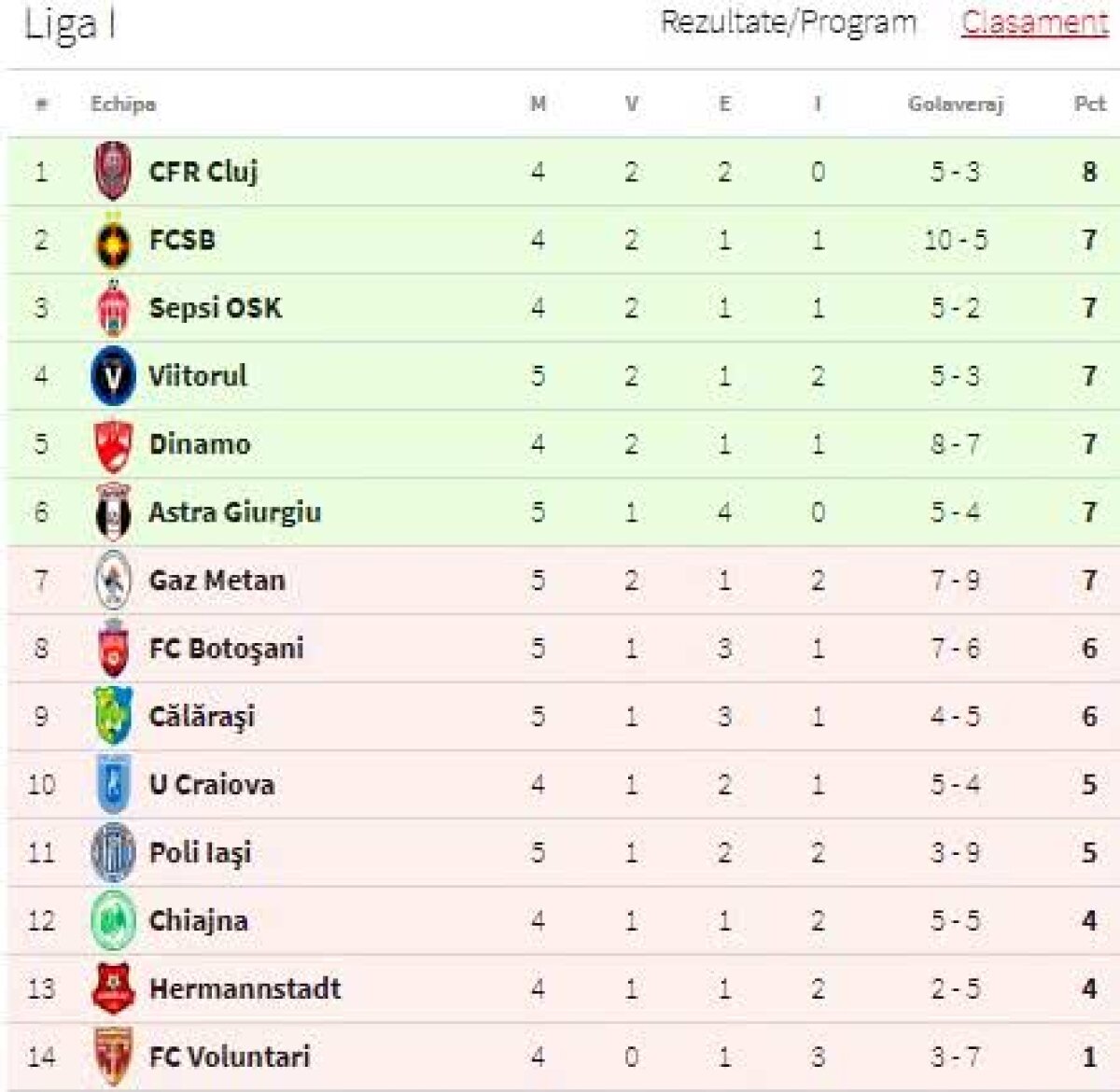1120x1092 pixels.
Task: Click the Viitorul club emblem
Action: point(114,375)
